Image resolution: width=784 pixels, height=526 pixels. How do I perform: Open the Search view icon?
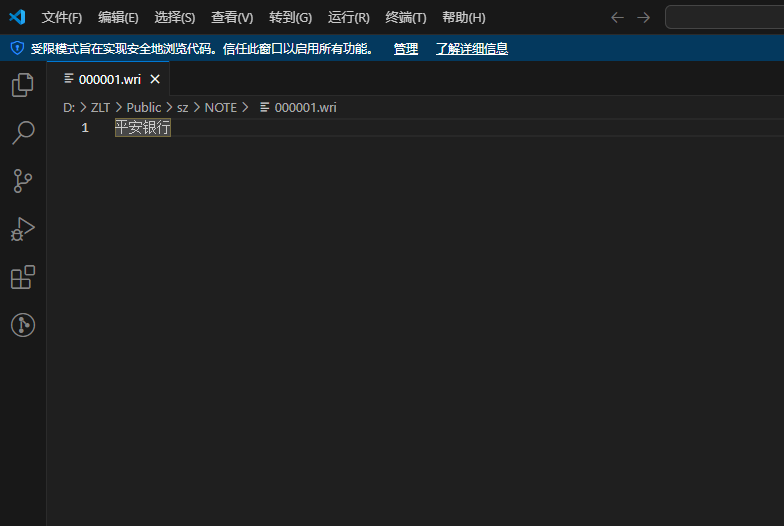(x=22, y=133)
